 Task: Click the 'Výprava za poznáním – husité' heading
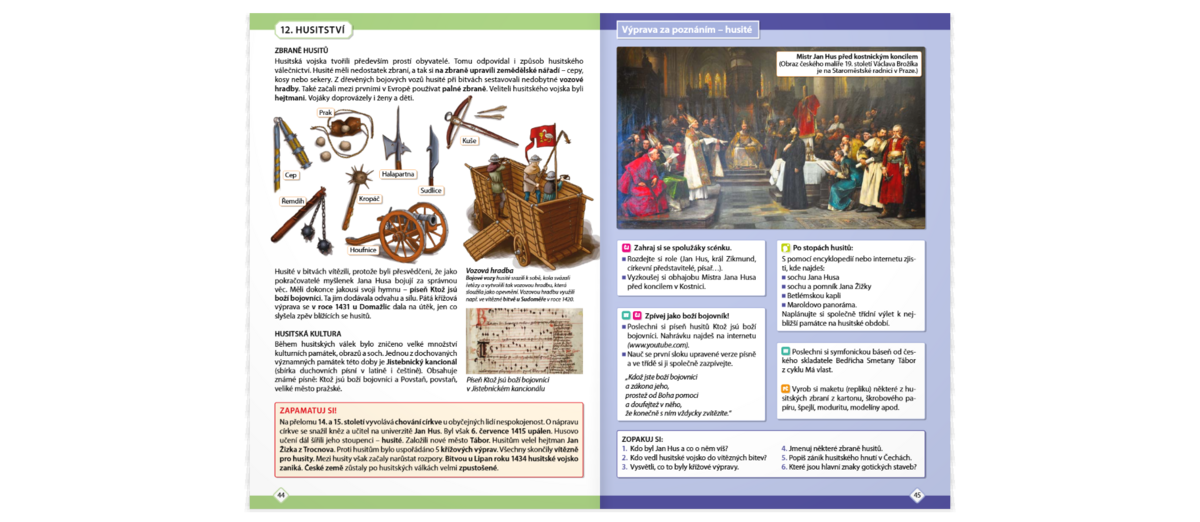pos(686,30)
